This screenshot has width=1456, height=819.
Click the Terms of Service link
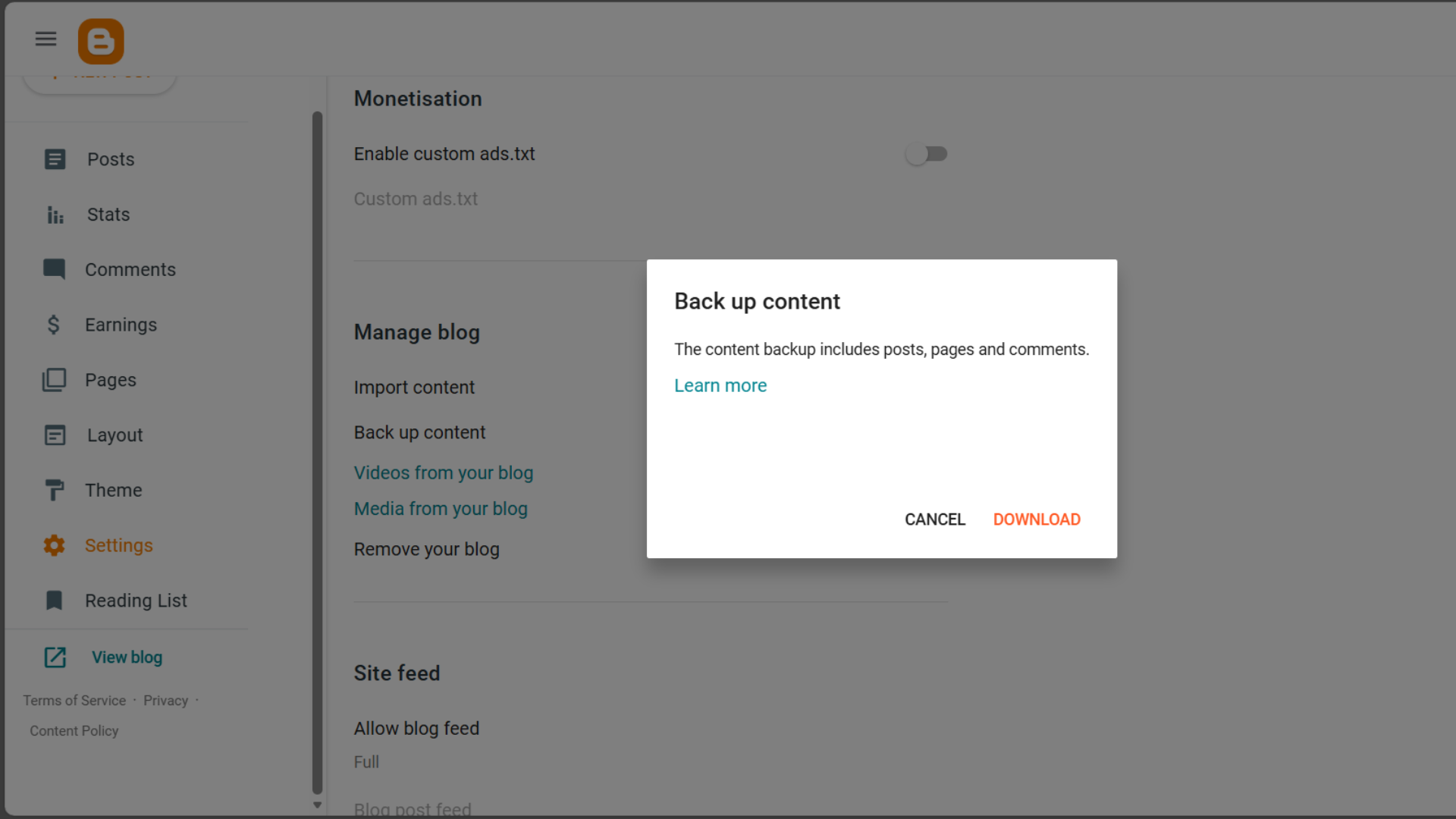pos(74,700)
